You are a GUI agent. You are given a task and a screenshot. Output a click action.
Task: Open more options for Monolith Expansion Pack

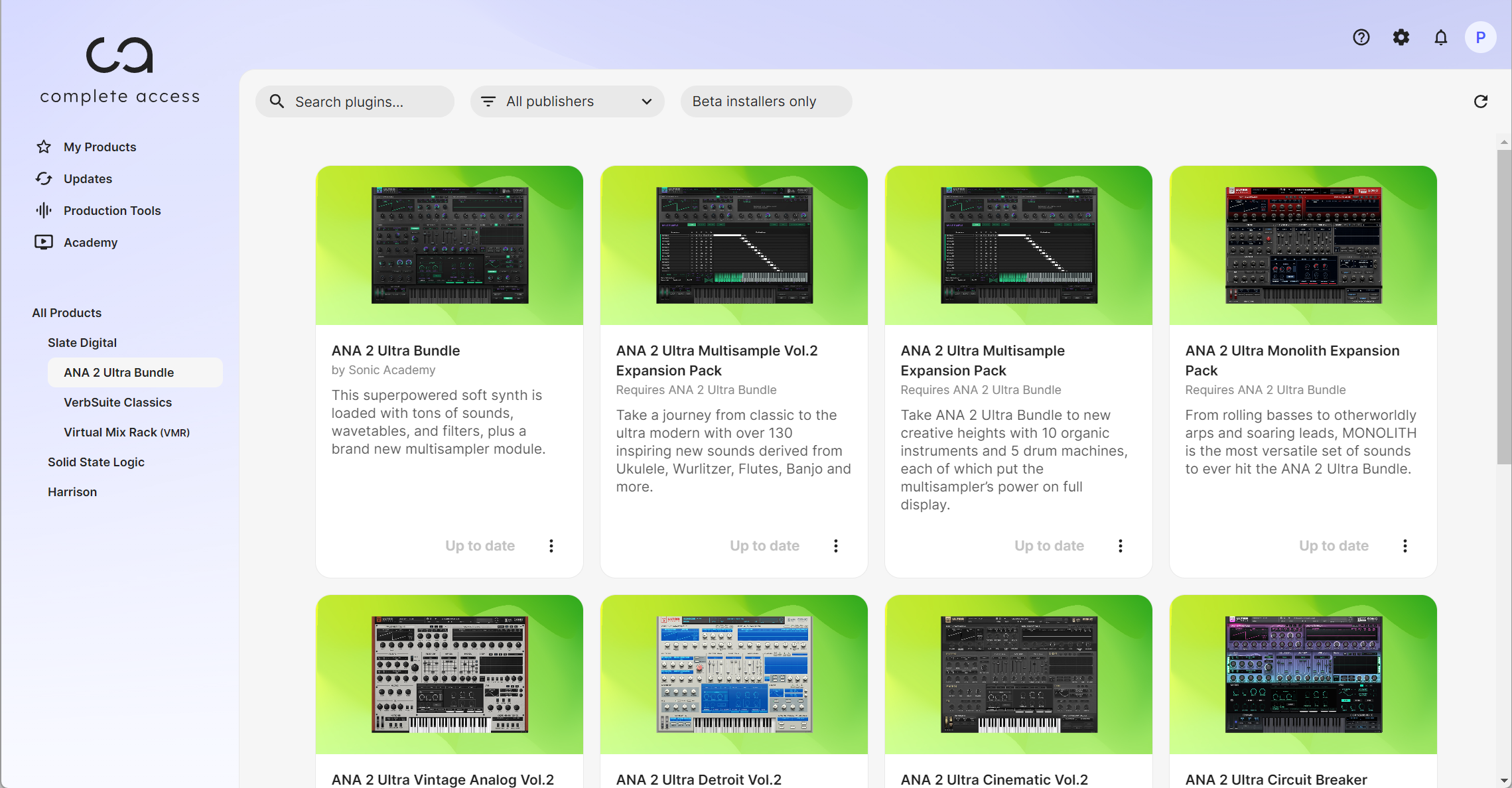pyautogui.click(x=1405, y=545)
